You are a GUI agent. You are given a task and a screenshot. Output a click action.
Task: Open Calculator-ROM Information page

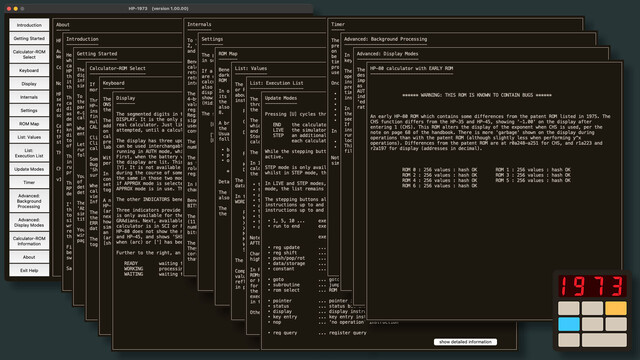[x=29, y=241]
